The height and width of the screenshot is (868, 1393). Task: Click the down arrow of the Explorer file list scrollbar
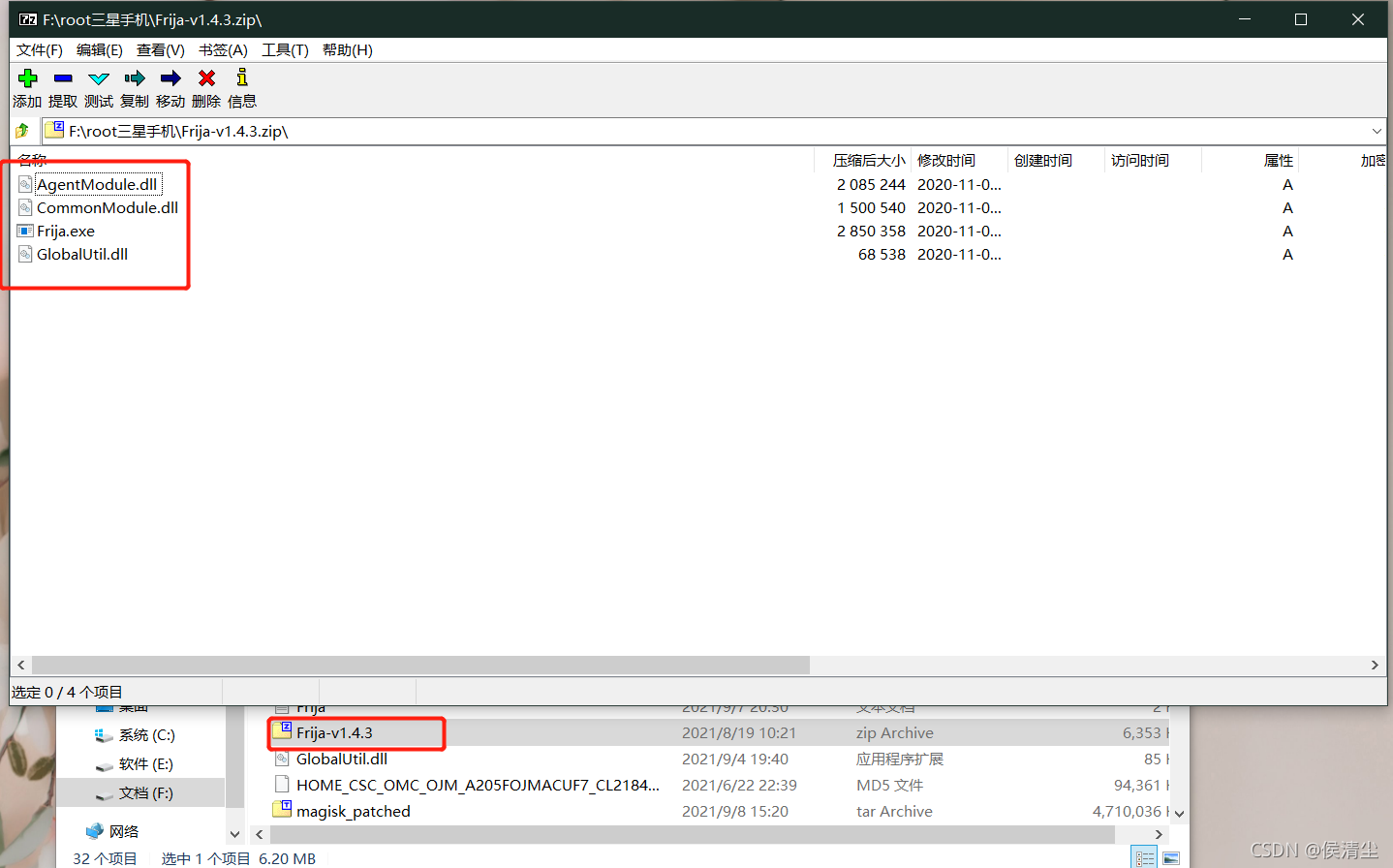point(1179,813)
